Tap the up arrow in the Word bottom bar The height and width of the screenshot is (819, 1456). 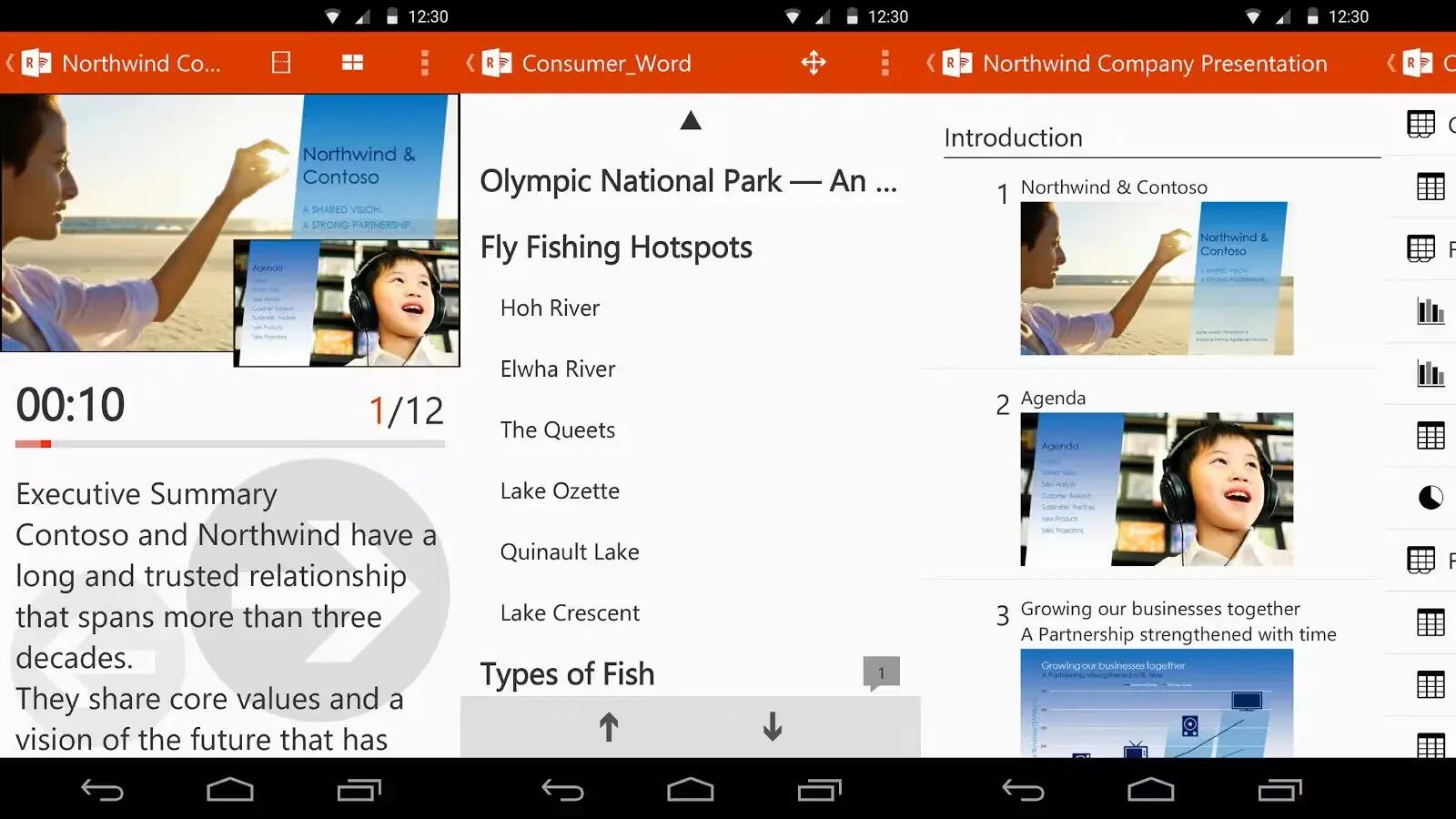click(609, 727)
